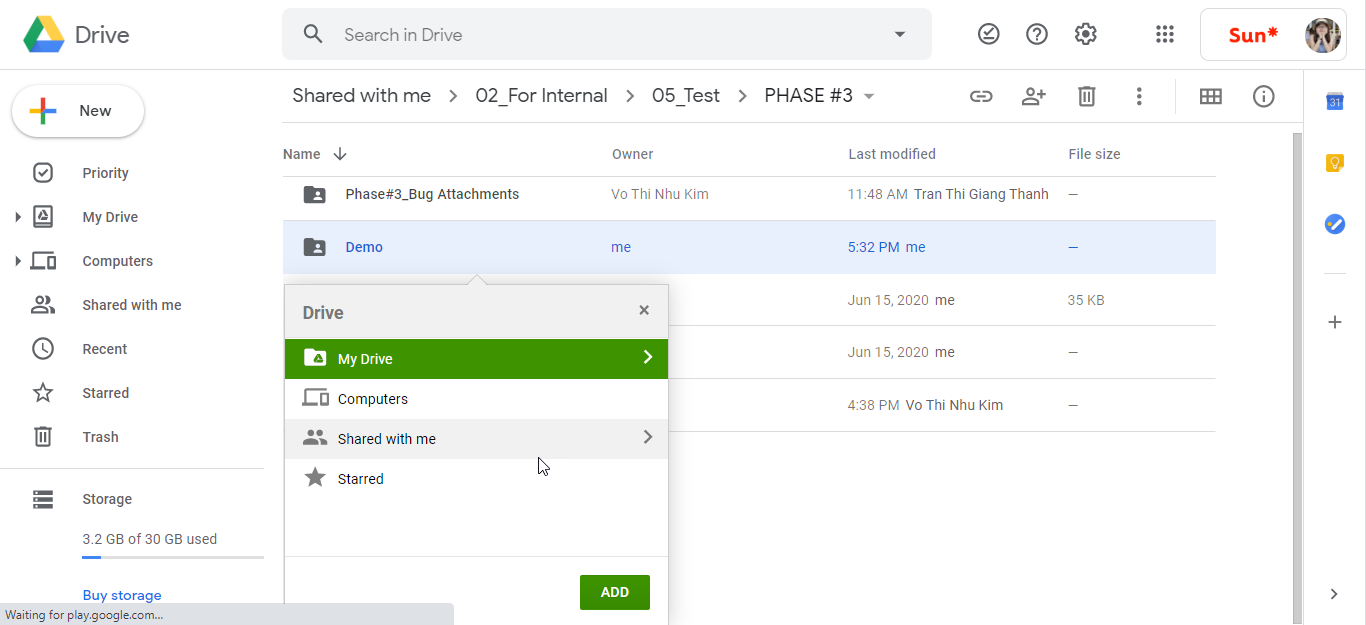
Task: Follow the Buy storage link
Action: tap(122, 595)
